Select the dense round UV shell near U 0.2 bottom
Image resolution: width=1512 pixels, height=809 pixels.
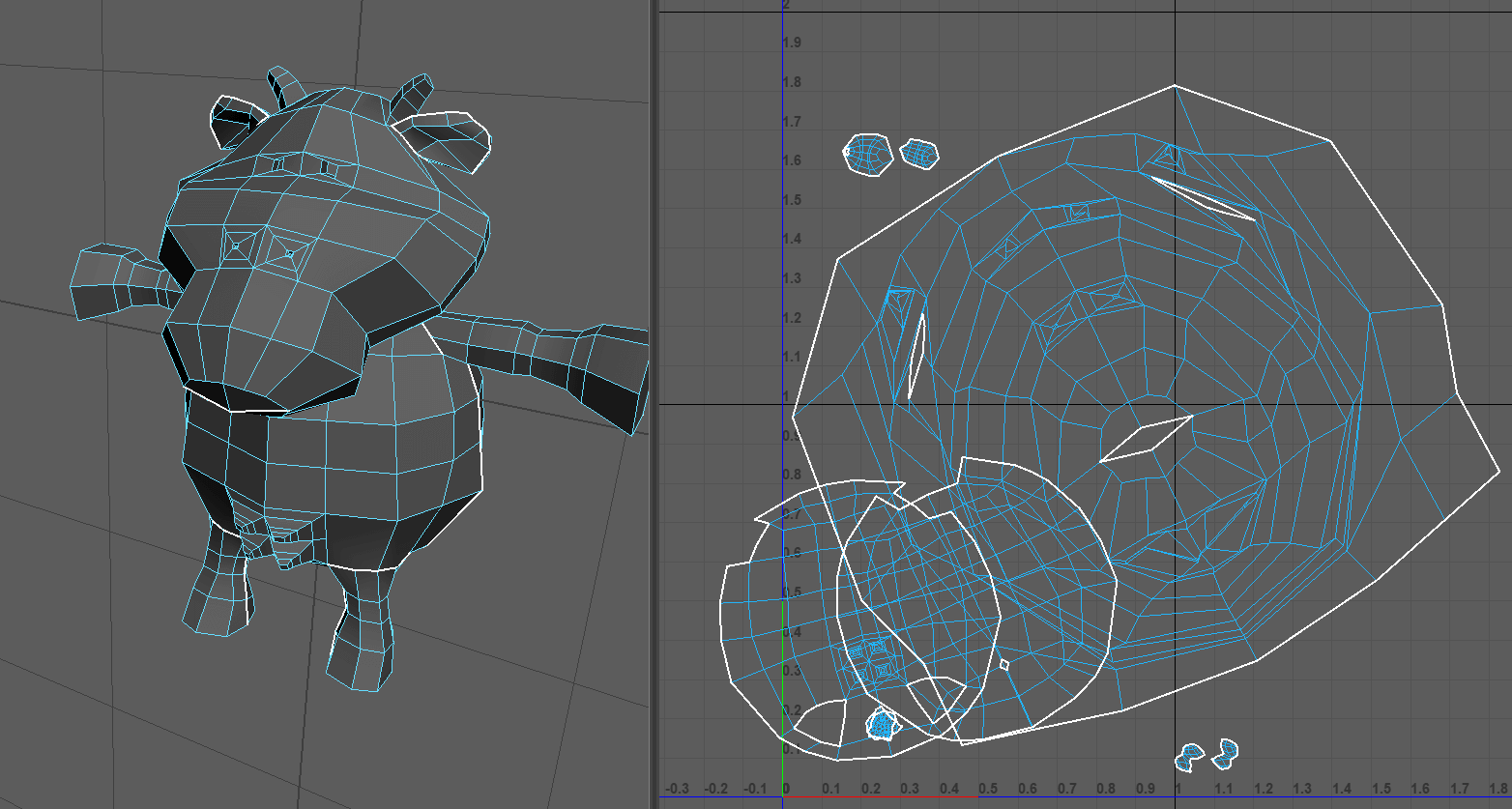pyautogui.click(x=881, y=723)
